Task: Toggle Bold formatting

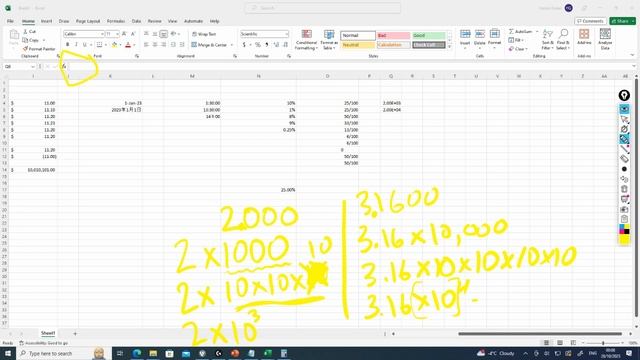Action: click(67, 44)
